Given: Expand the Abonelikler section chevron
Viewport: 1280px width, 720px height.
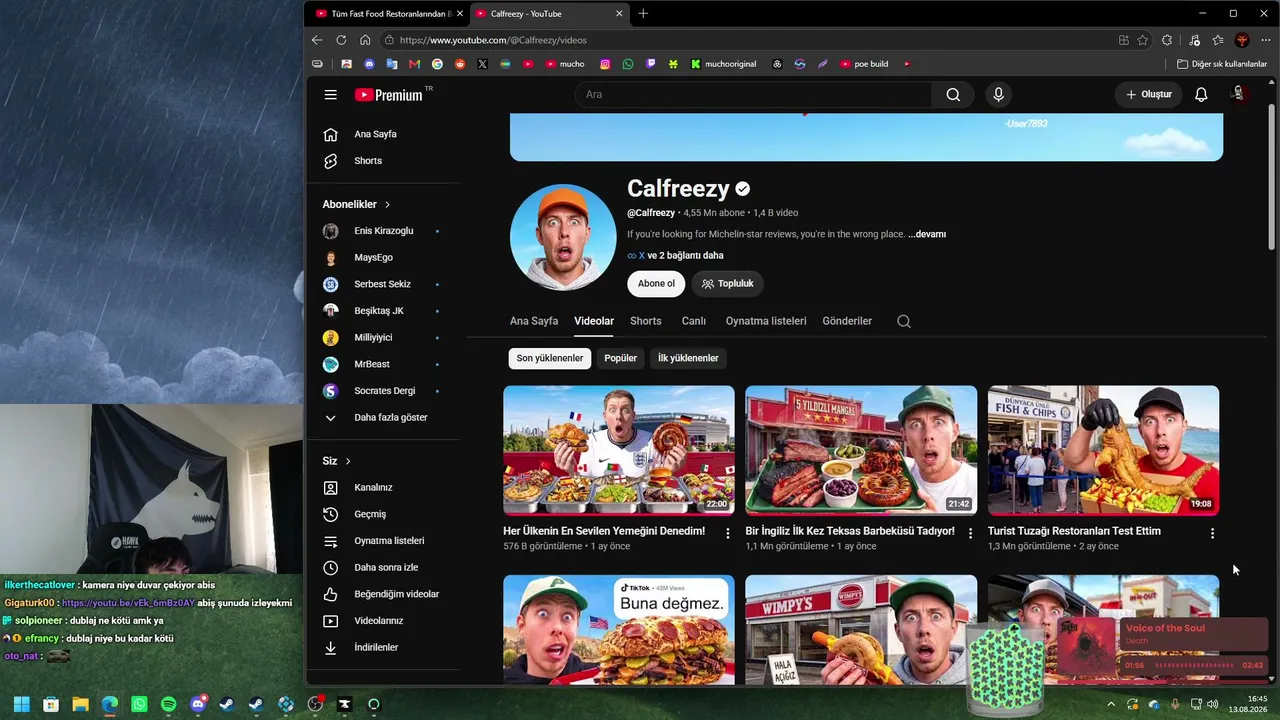Looking at the screenshot, I should coord(387,204).
